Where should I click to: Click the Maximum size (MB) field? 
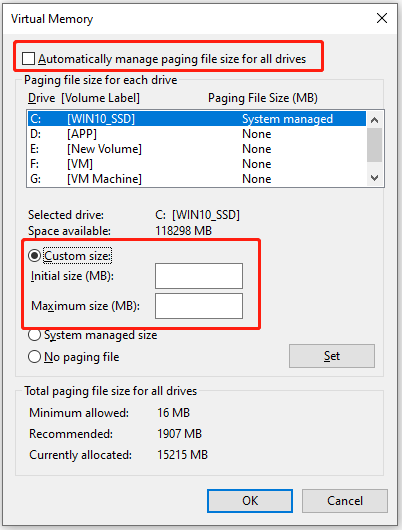pyautogui.click(x=199, y=306)
